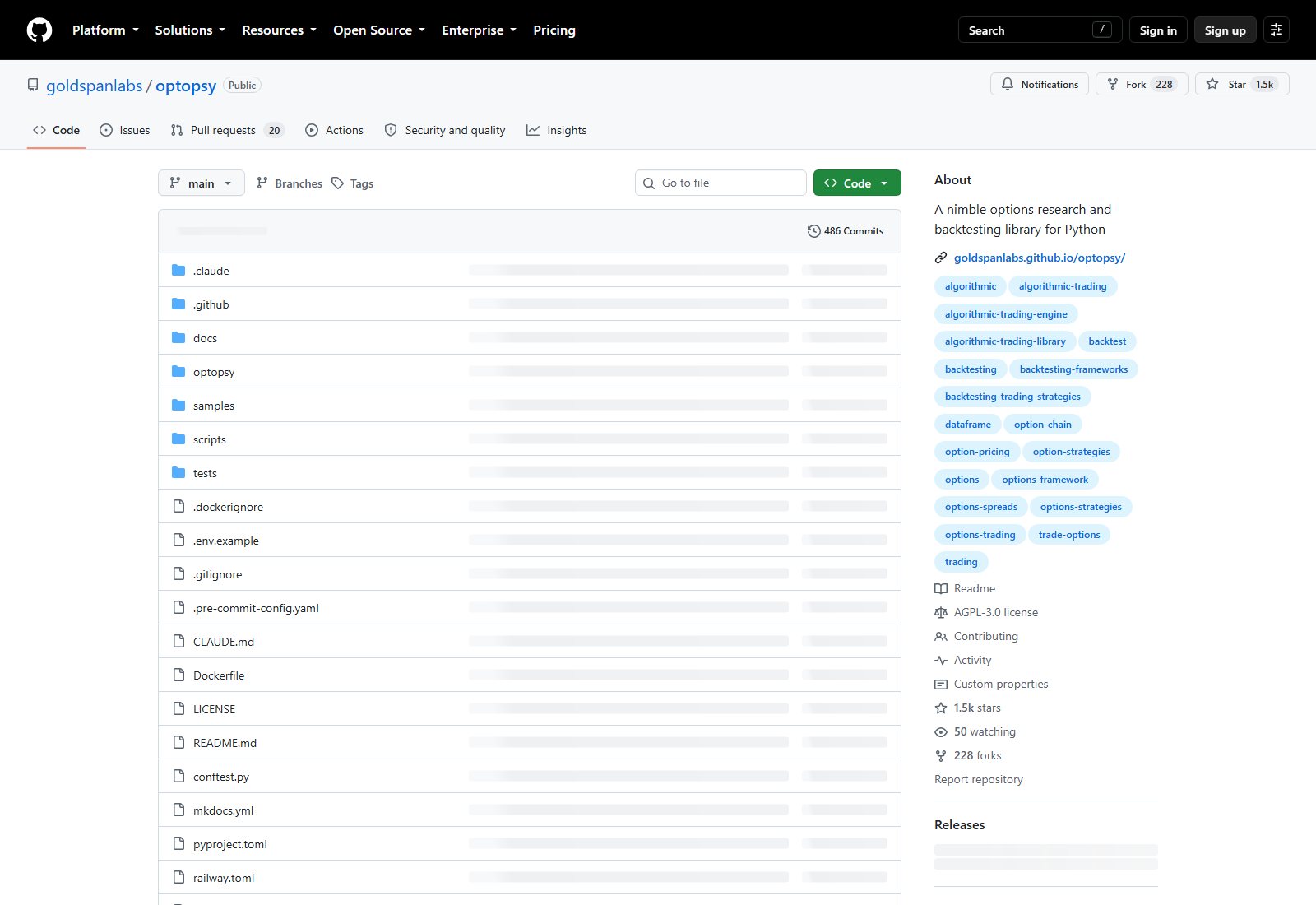Click the docs folder icon
The width and height of the screenshot is (1316, 905).
coord(178,337)
